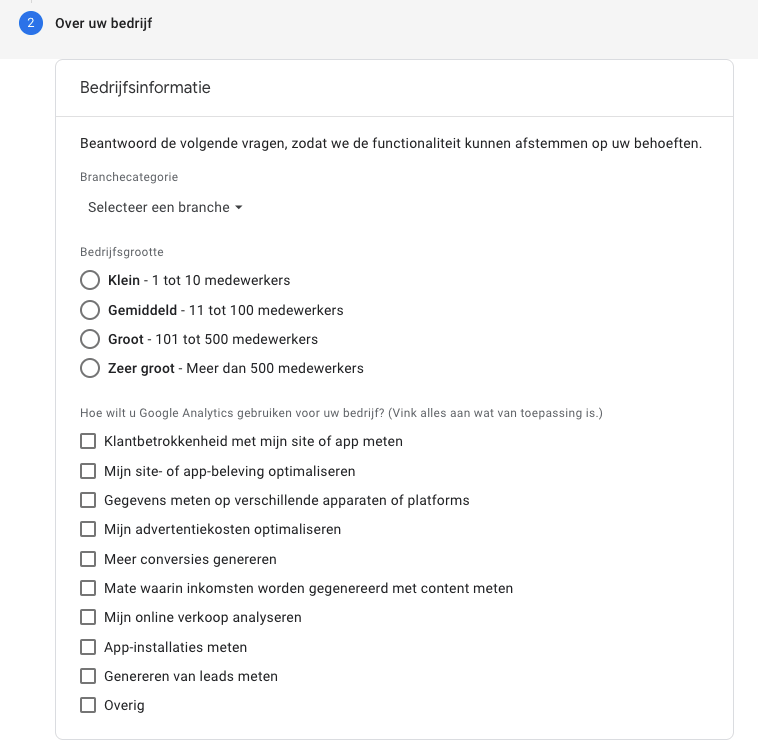
Task: Click the Branchecategorie field label
Action: [x=129, y=177]
